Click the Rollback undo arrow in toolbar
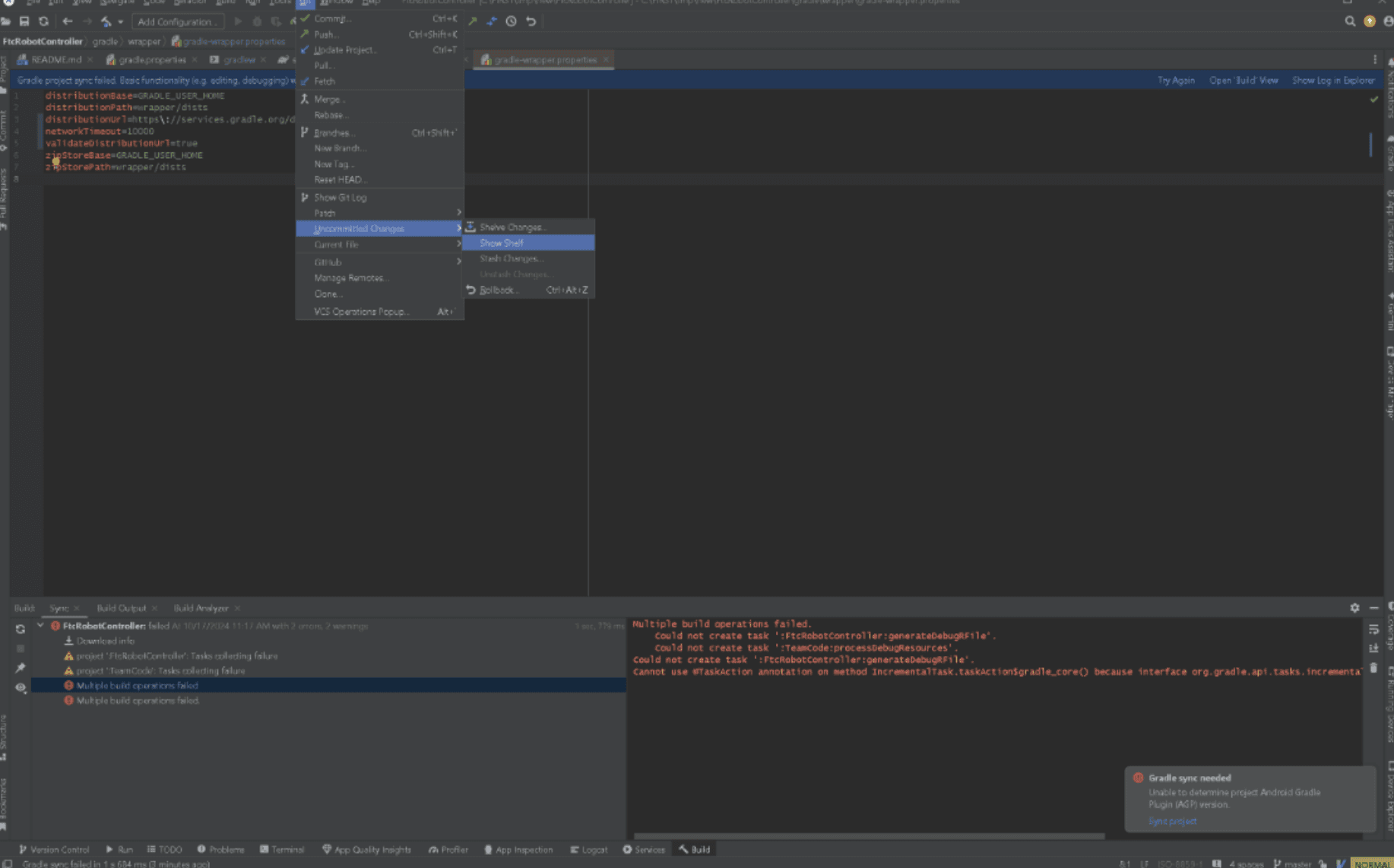The width and height of the screenshot is (1394, 868). point(531,21)
